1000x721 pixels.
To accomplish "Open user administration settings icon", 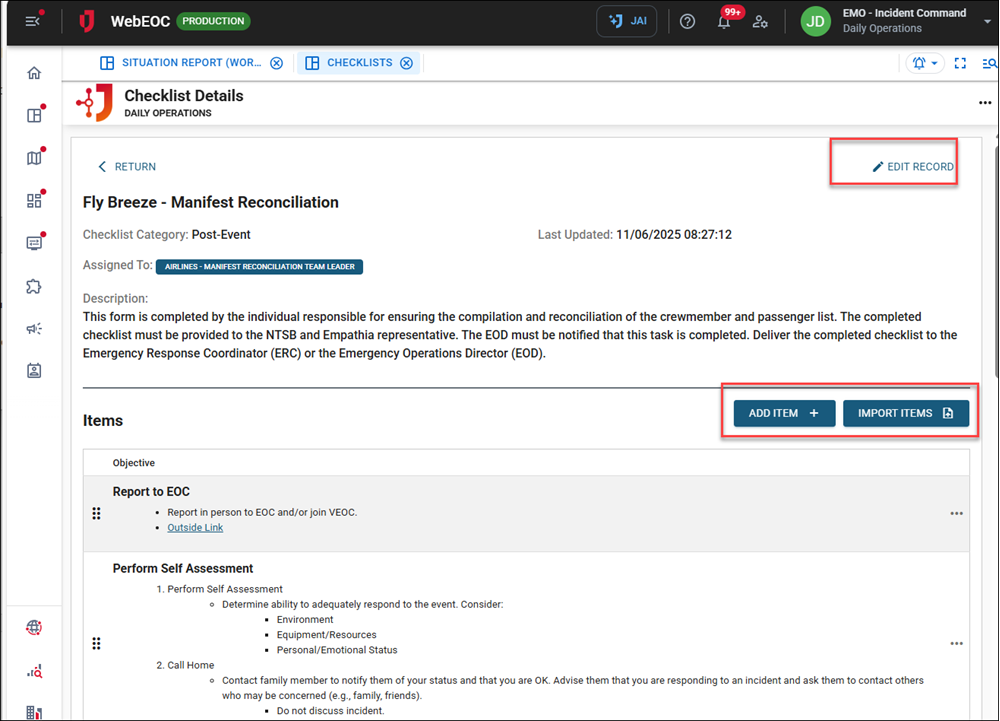I will pos(760,21).
